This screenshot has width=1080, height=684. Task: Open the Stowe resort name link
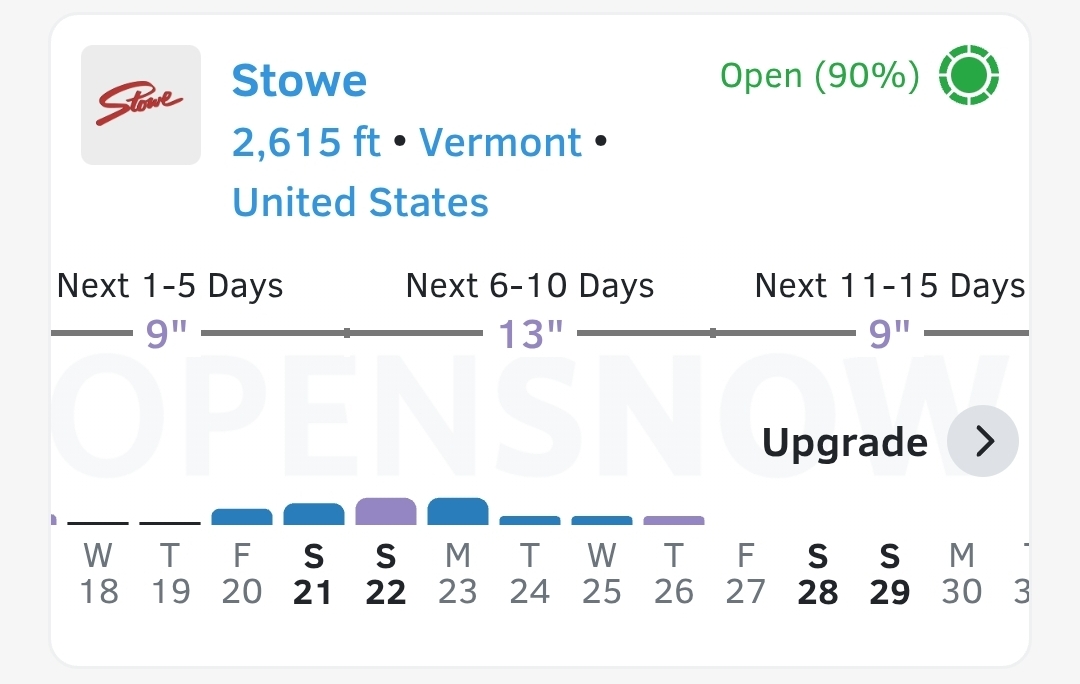pyautogui.click(x=299, y=81)
